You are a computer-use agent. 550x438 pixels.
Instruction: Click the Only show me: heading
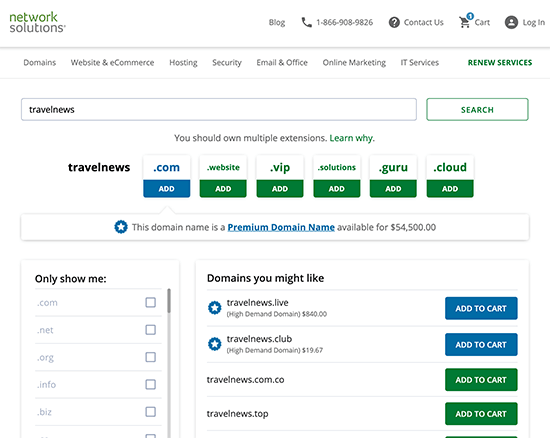tap(71, 279)
